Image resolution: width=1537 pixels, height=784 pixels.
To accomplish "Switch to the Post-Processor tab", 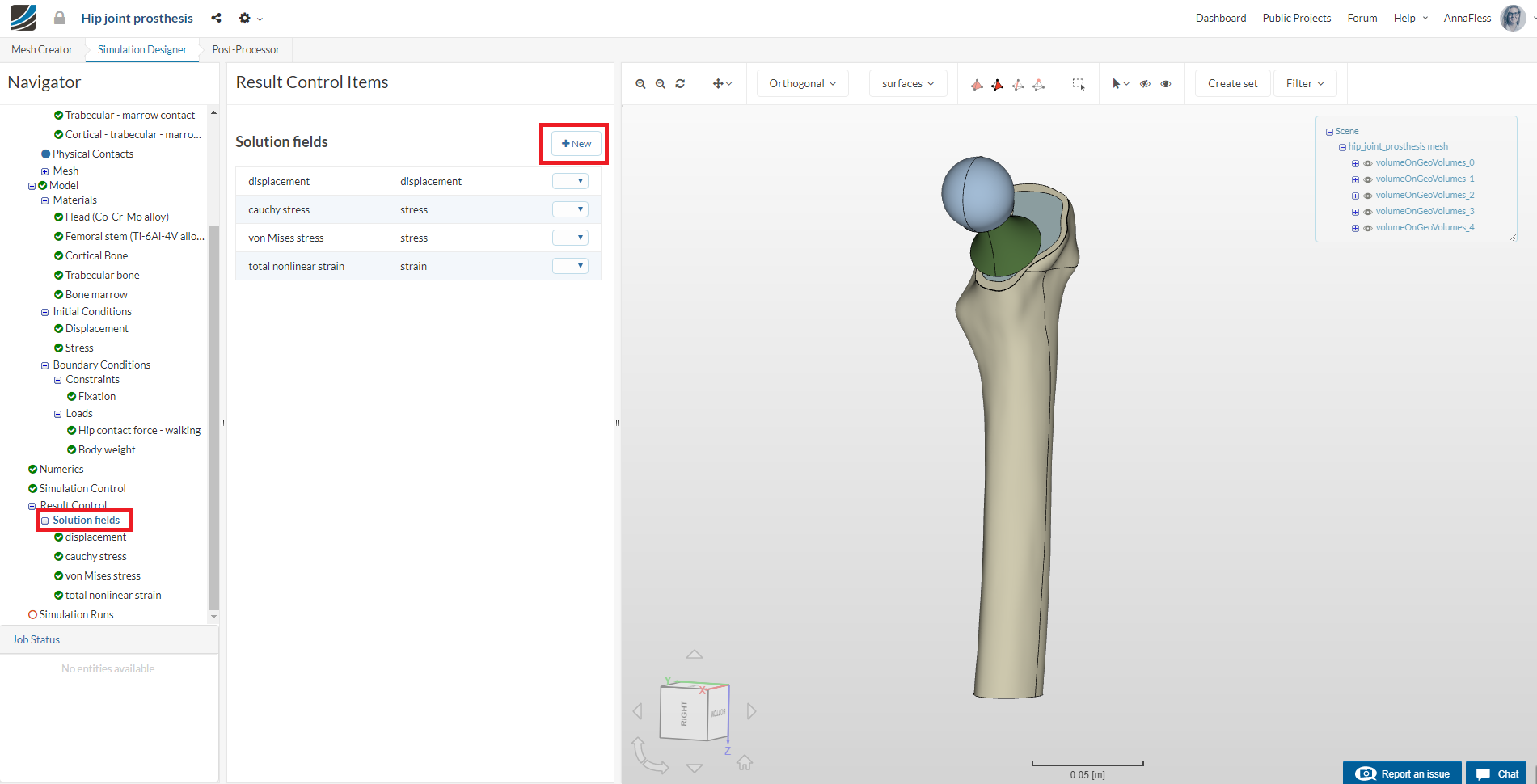I will (x=246, y=49).
